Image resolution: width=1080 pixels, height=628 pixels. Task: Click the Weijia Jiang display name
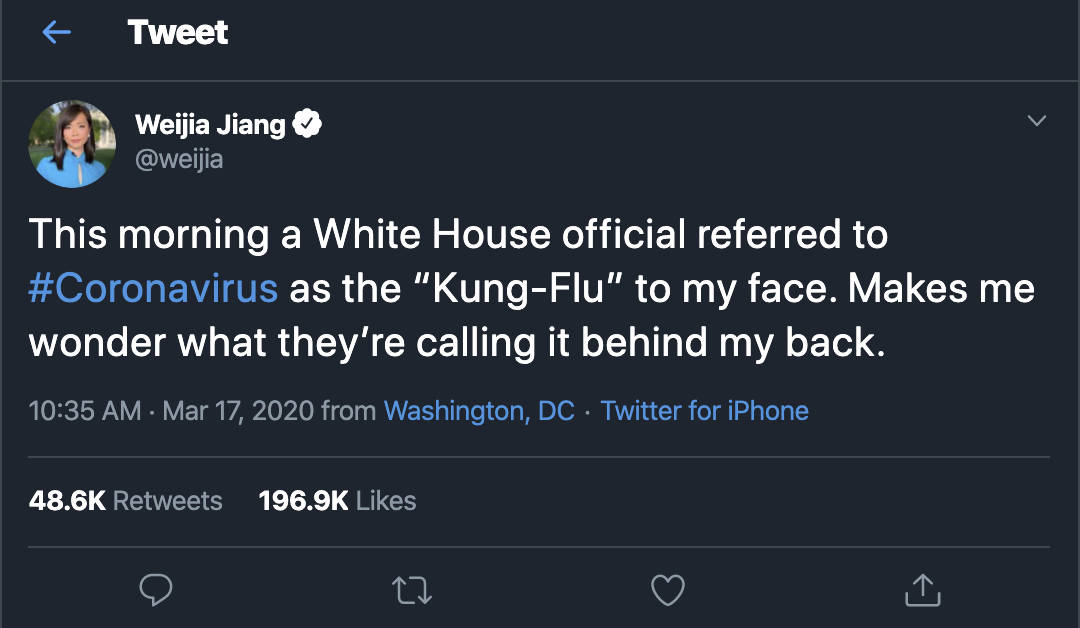pyautogui.click(x=210, y=126)
